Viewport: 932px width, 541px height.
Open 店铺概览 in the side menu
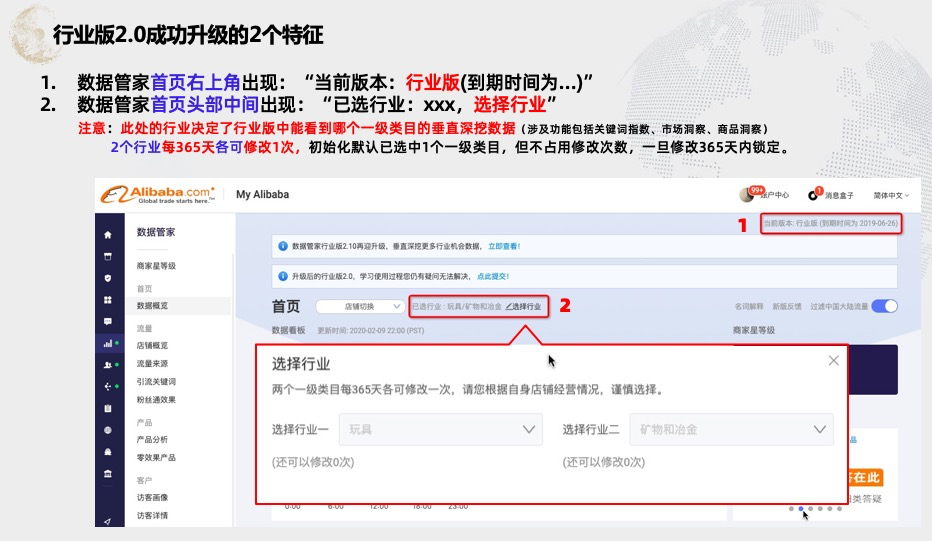pos(152,345)
